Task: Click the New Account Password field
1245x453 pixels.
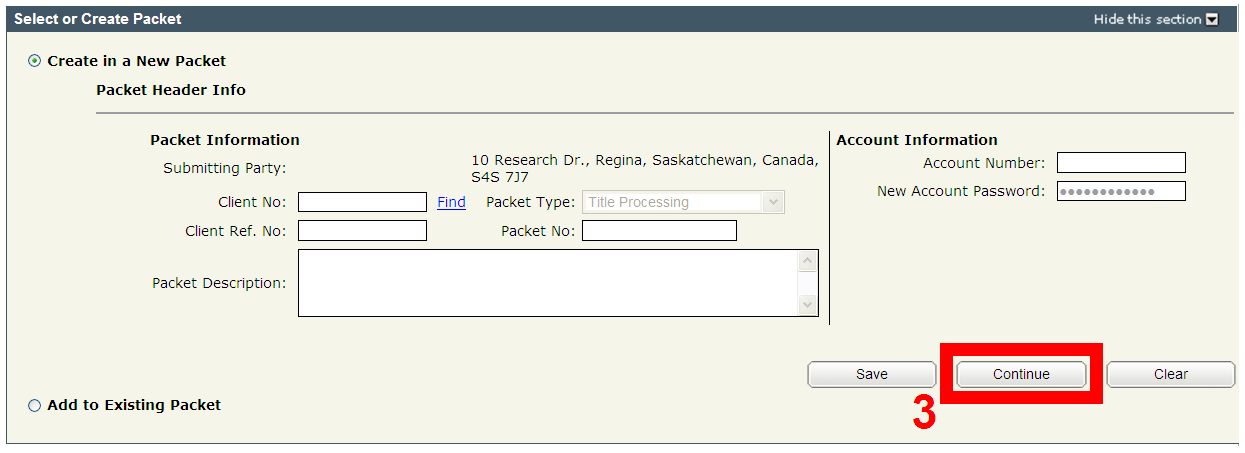Action: 1121,191
